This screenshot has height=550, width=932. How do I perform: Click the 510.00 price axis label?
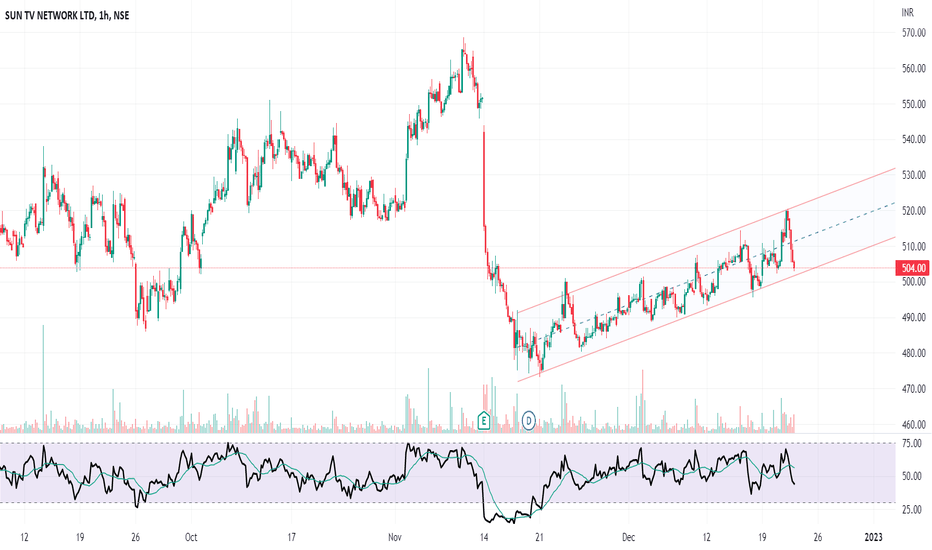914,246
